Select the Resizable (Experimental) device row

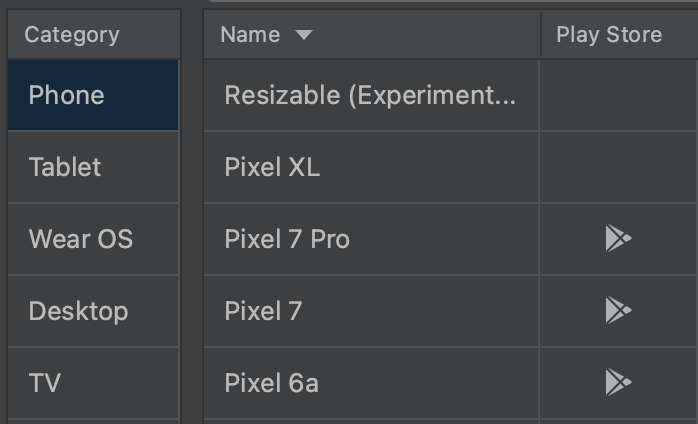coord(370,95)
